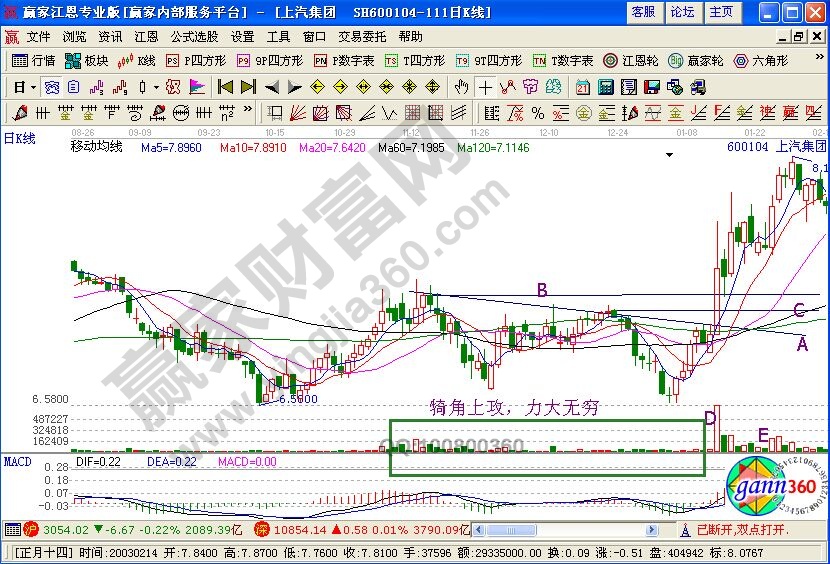This screenshot has height=564, width=830.
Task: Select the n² time scale tool
Action: click(x=227, y=113)
